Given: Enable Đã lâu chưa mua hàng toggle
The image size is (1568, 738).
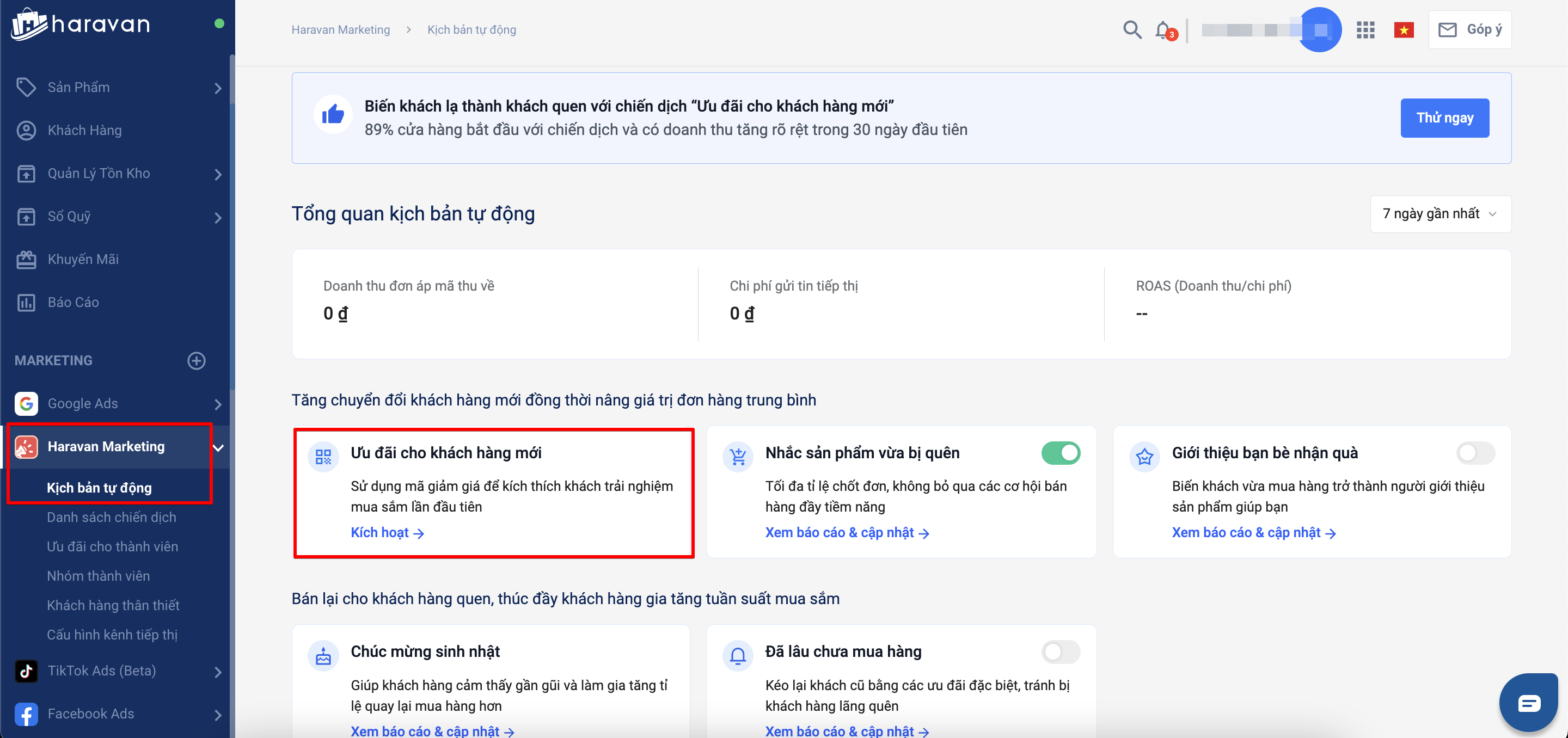Looking at the screenshot, I should [1061, 652].
